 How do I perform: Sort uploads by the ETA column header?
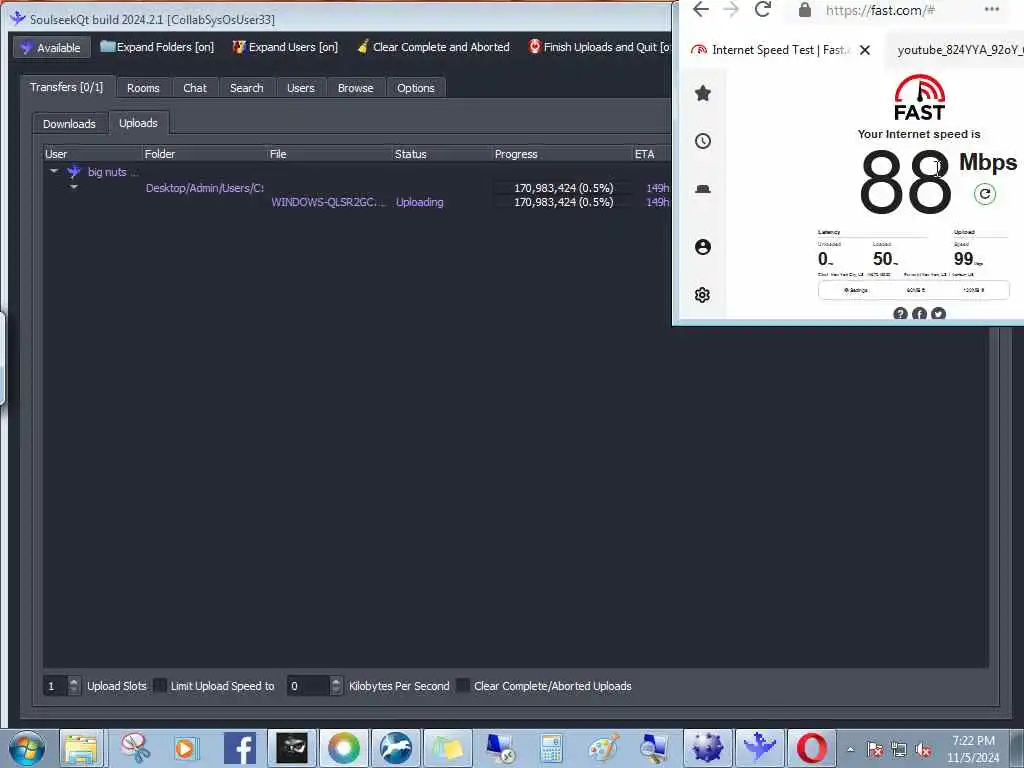(652, 154)
